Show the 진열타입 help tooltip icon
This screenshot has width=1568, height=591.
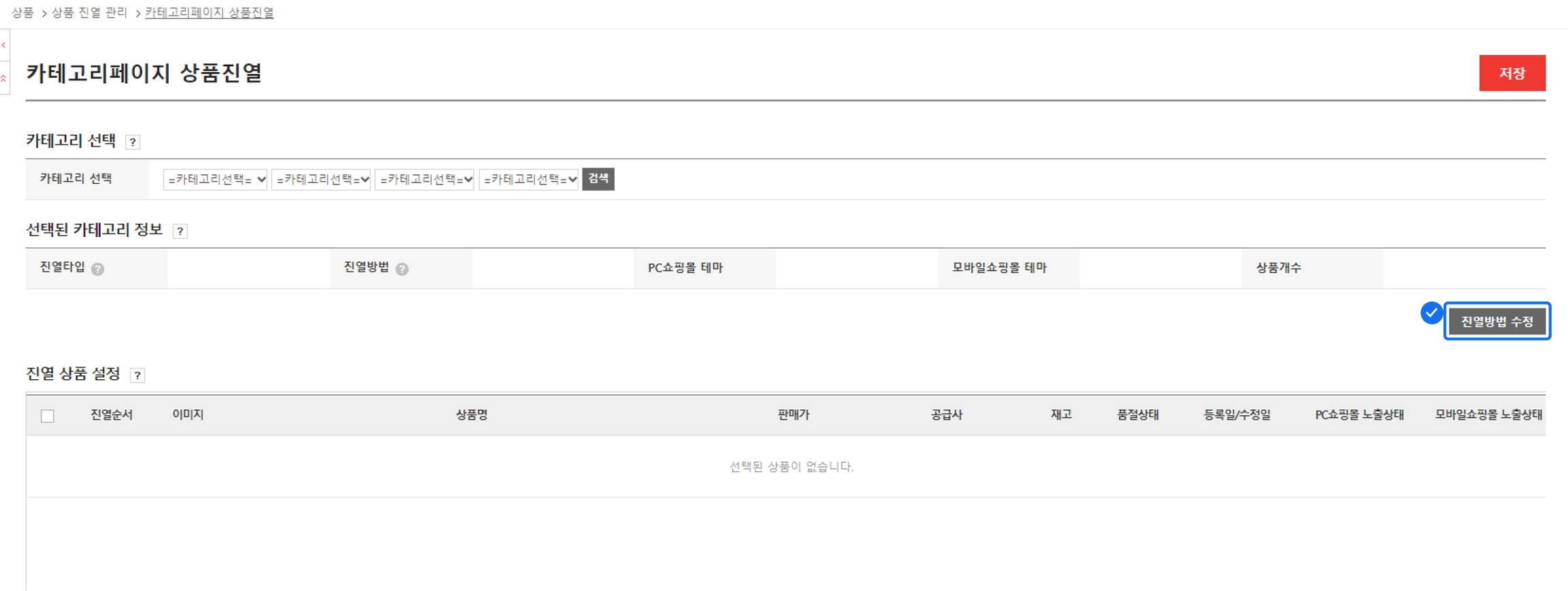click(98, 269)
